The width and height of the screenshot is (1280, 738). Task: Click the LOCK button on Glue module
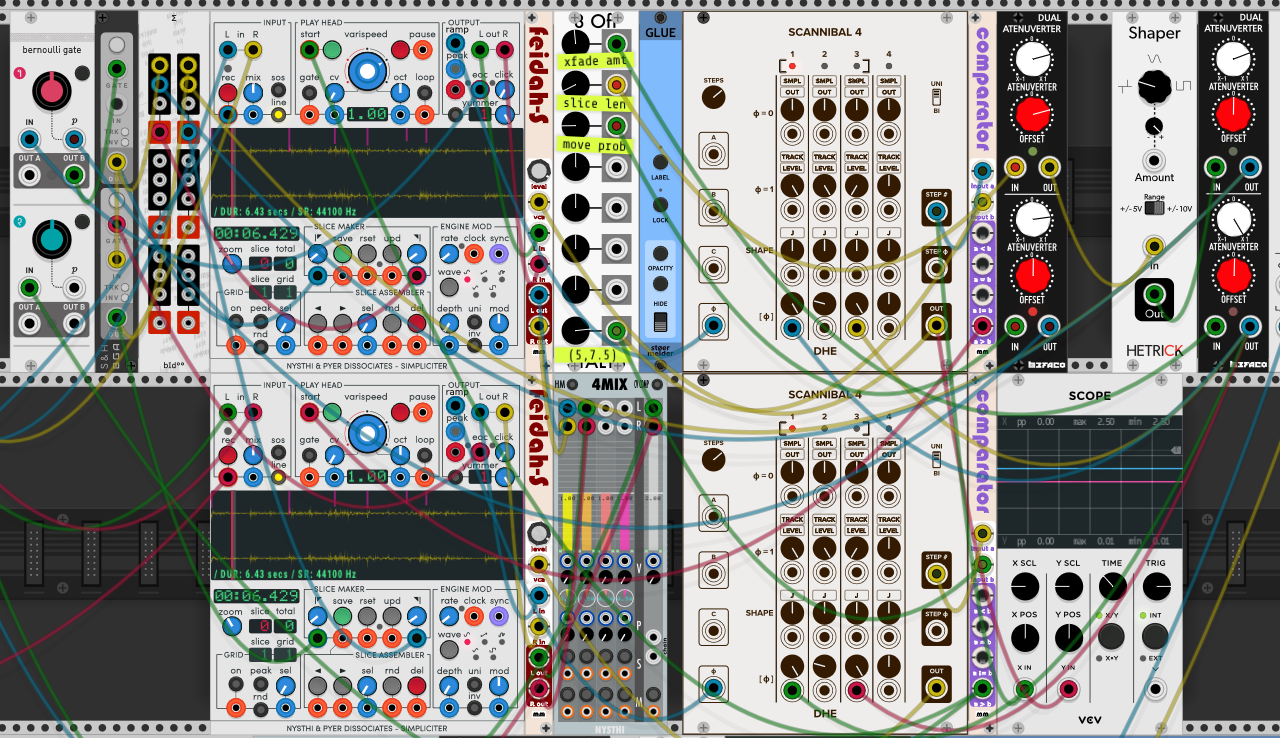point(660,204)
